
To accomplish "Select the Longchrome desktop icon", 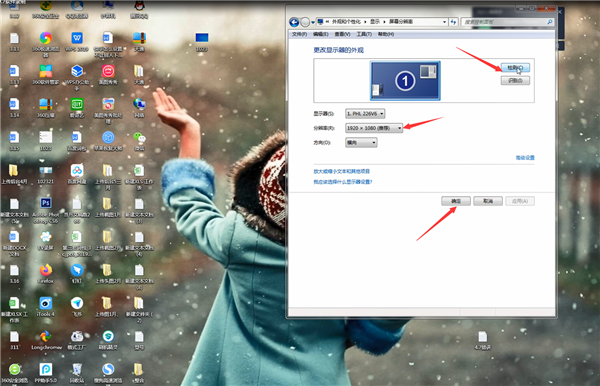I will [46, 340].
